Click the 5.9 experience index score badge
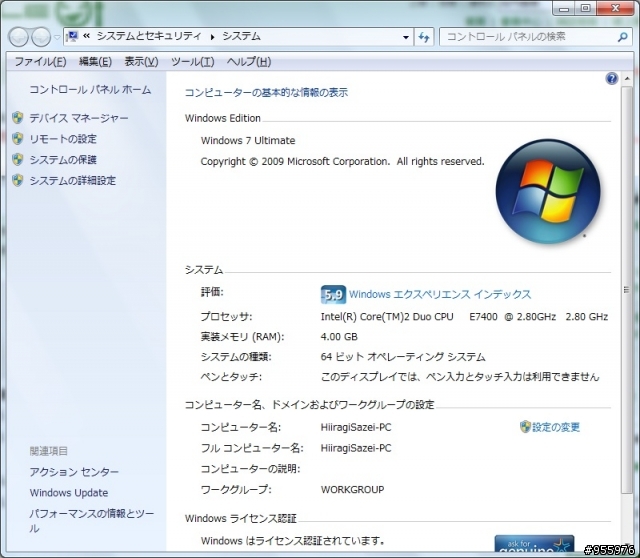This screenshot has height=558, width=640. point(333,294)
